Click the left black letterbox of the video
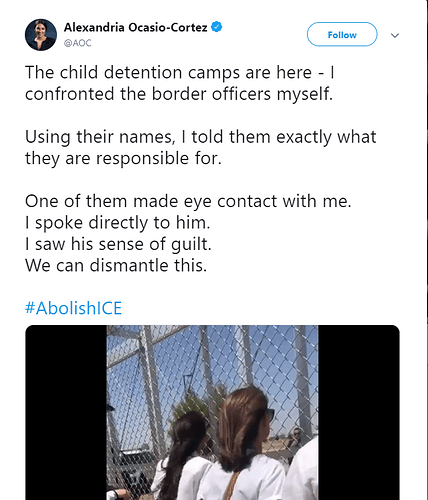This screenshot has width=428, height=500. click(x=66, y=412)
